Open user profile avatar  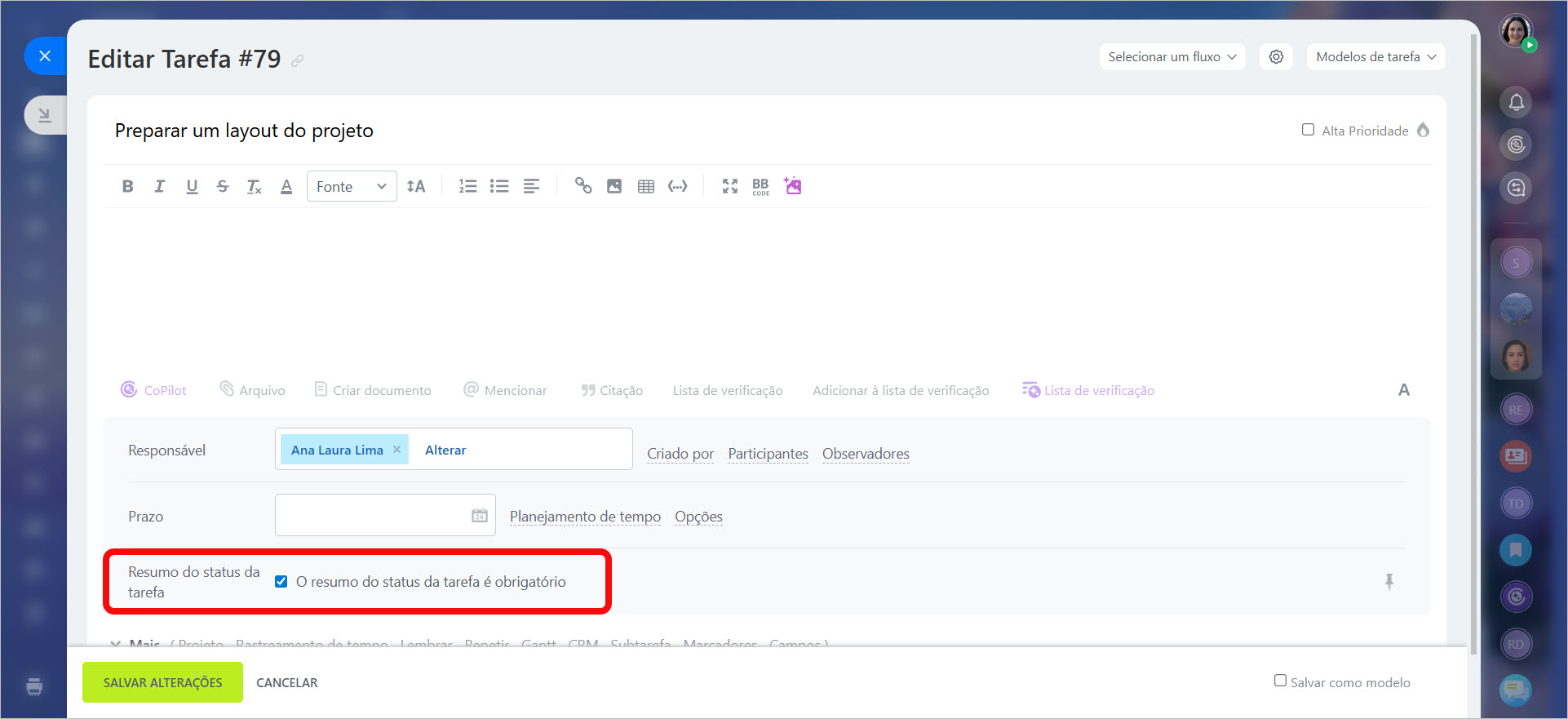click(x=1516, y=31)
